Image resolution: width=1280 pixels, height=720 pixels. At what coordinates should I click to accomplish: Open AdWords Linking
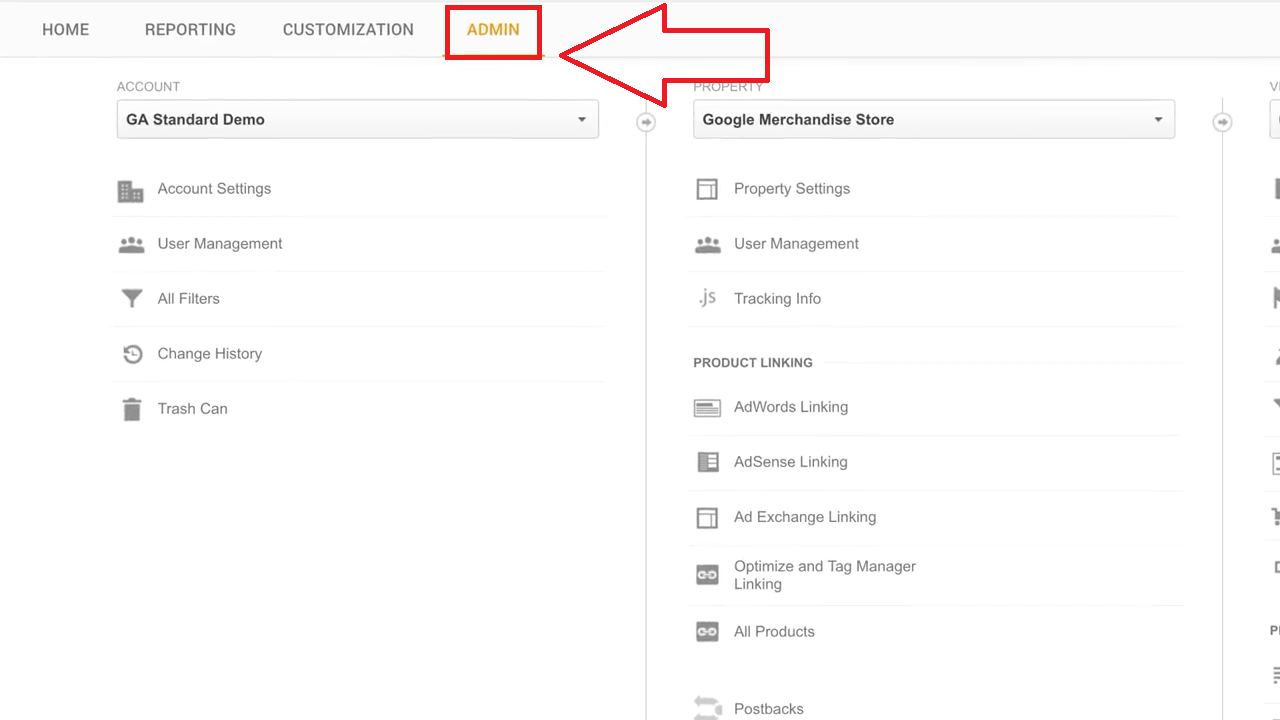click(x=791, y=407)
